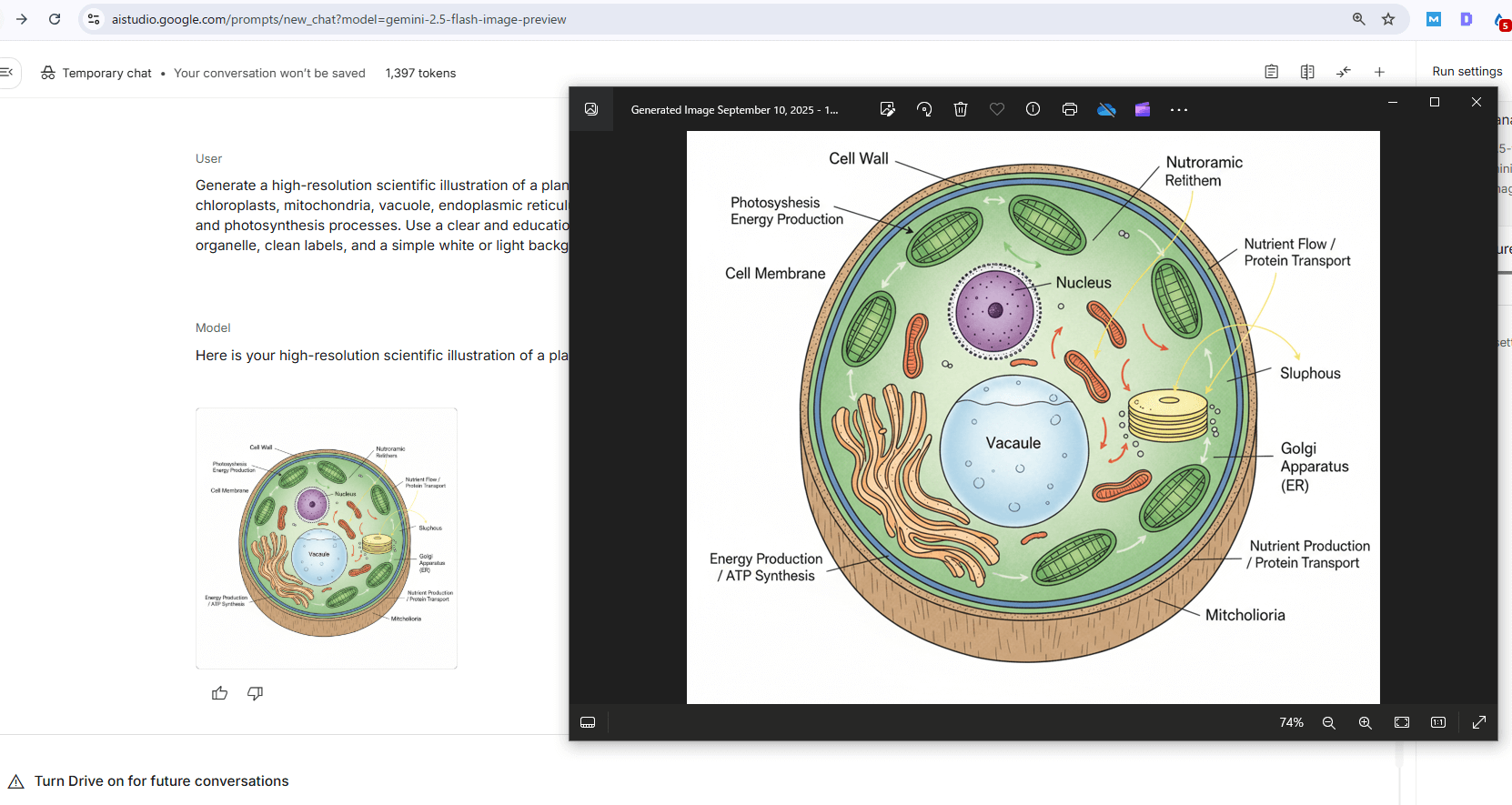Toggle favorite heart for the image

(996, 109)
